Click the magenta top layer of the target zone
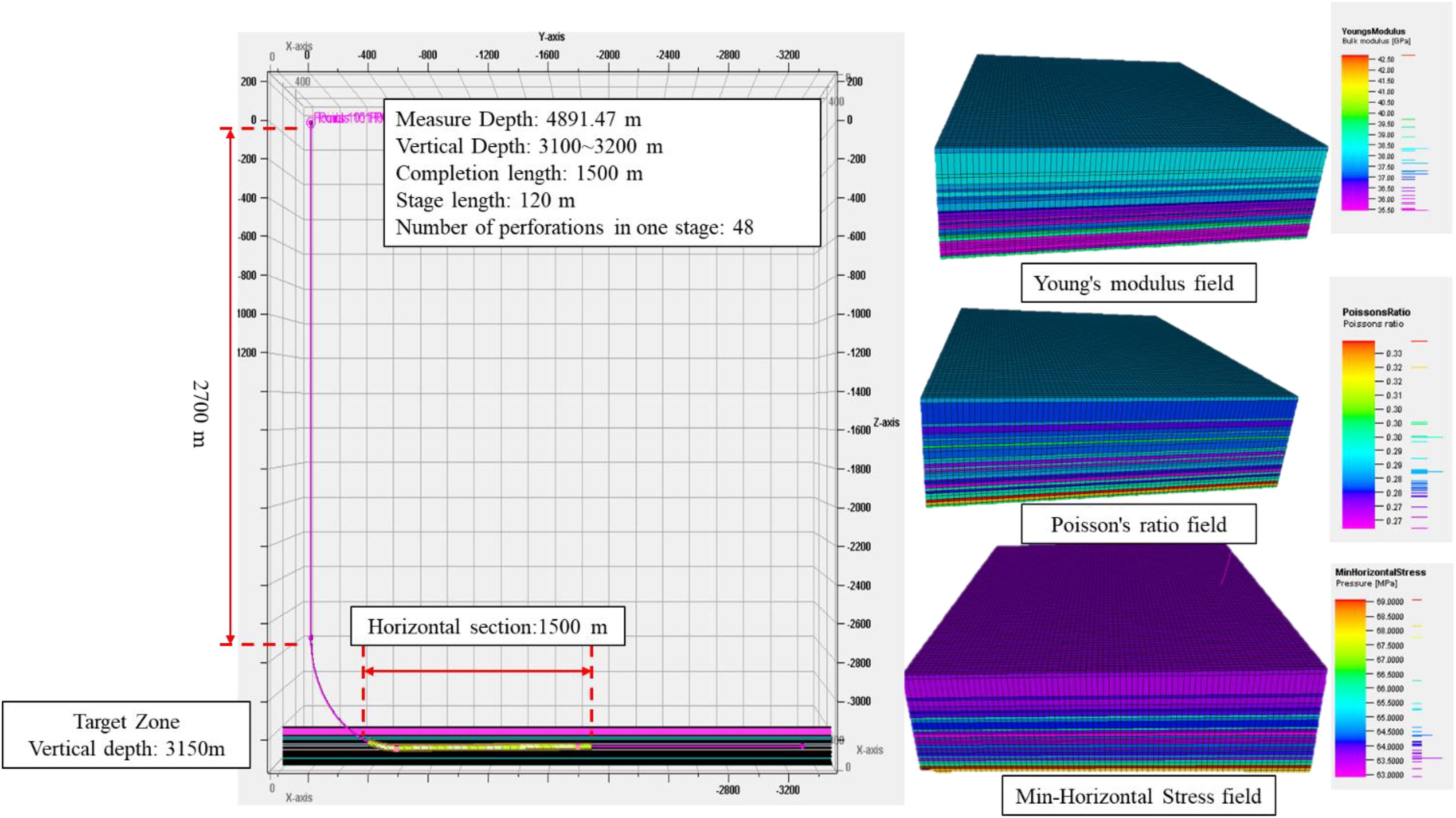This screenshot has height=818, width=1456. pos(557,732)
